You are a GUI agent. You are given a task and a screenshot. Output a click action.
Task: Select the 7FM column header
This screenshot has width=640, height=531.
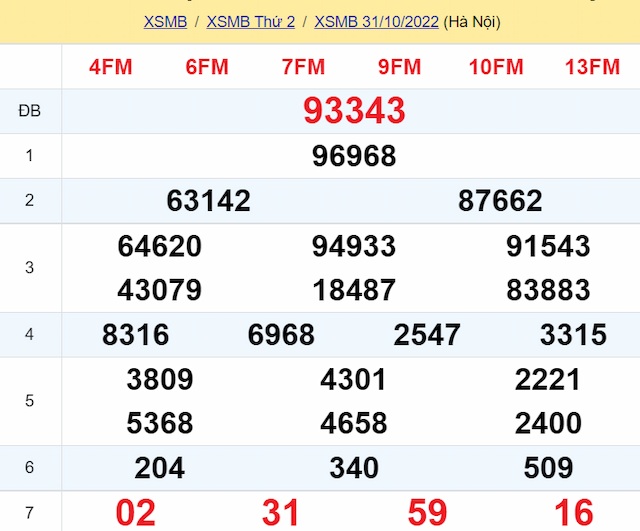coord(303,67)
